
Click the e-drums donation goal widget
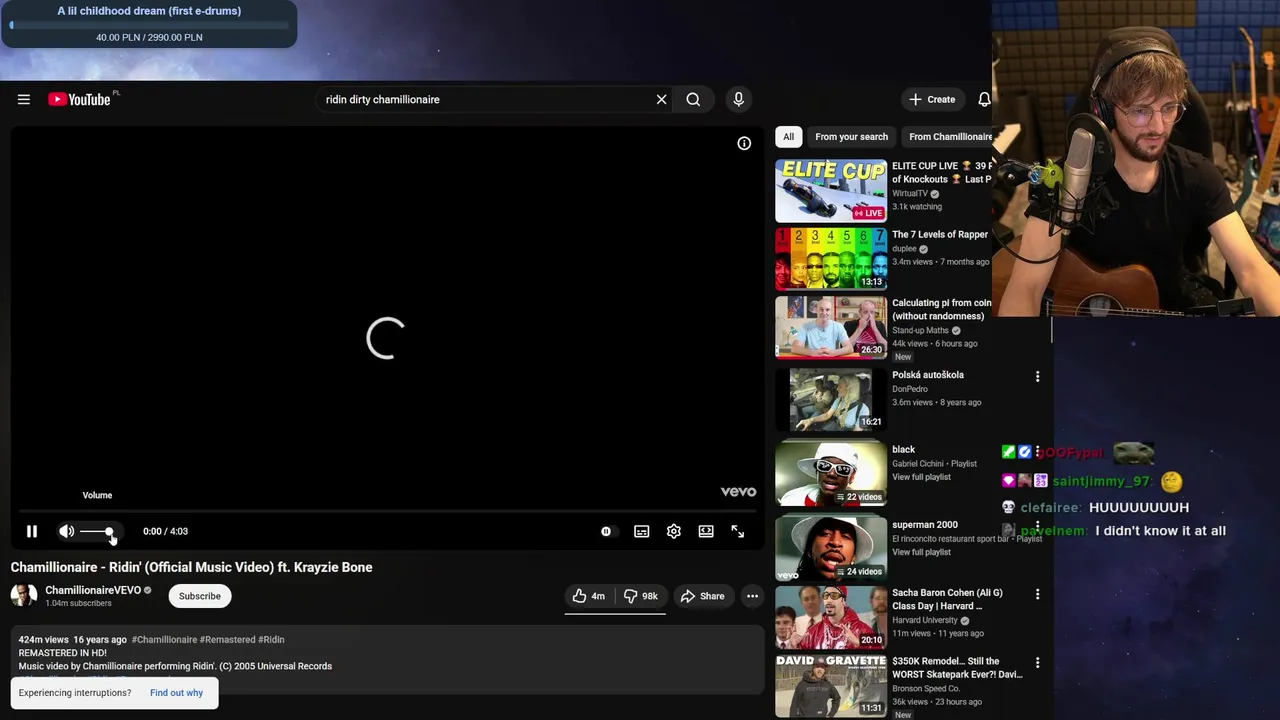point(149,24)
